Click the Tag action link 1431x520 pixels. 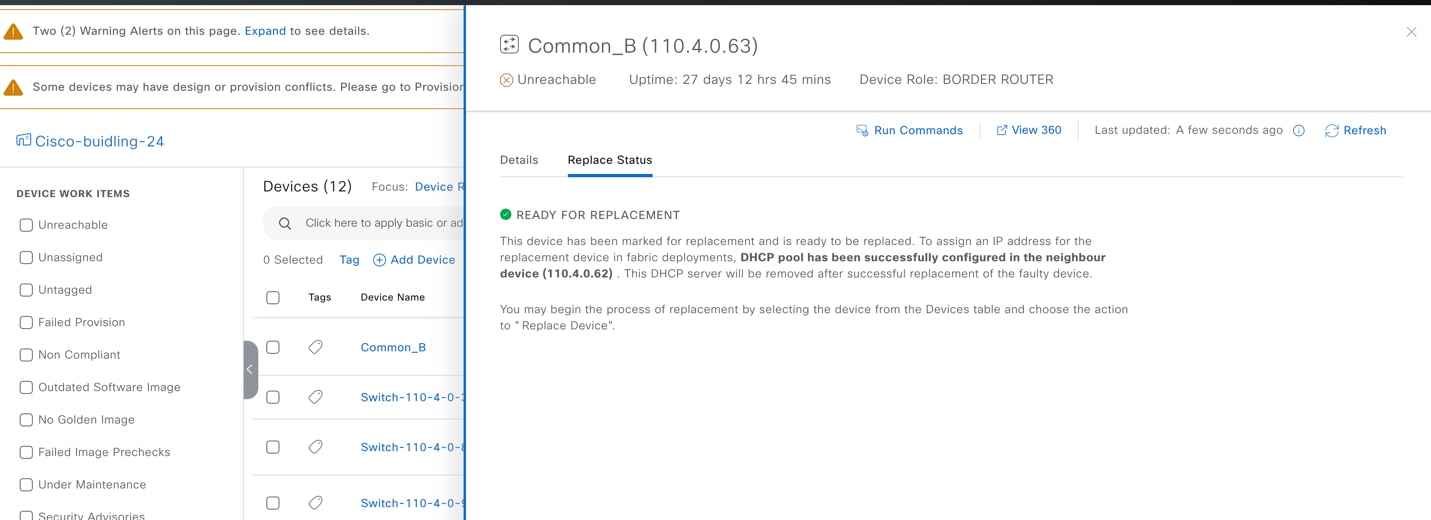pos(349,260)
